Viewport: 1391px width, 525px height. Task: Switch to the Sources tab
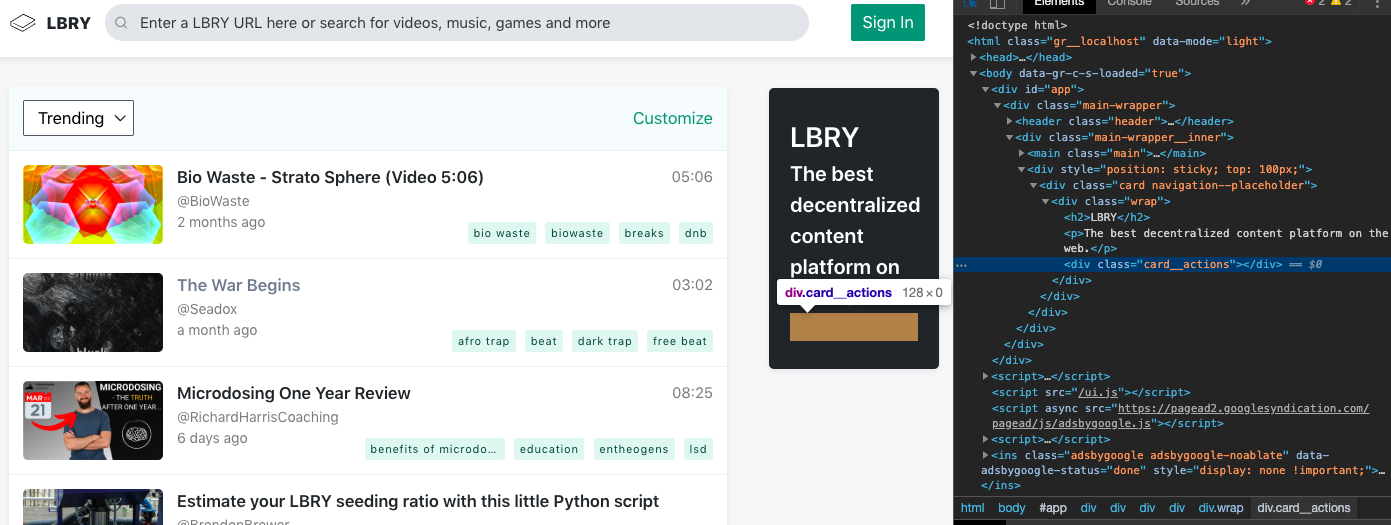pos(1196,4)
